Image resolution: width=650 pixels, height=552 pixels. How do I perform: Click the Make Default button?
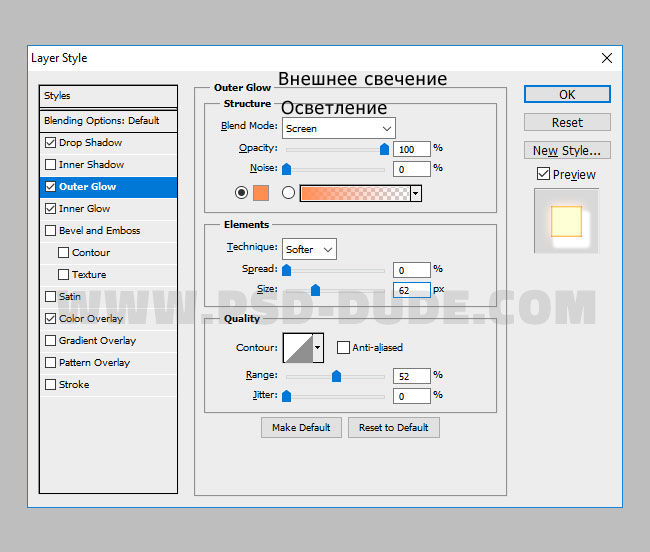coord(301,427)
